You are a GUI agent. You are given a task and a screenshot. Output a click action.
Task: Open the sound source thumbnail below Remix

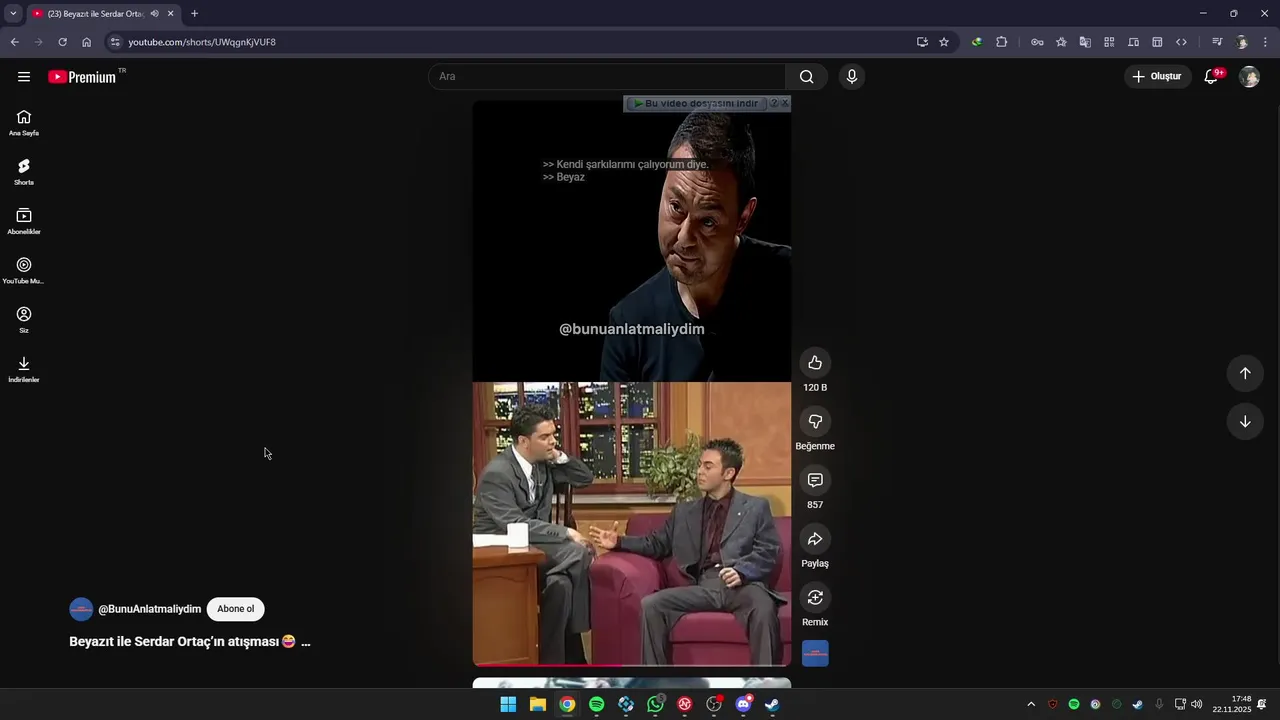click(815, 654)
